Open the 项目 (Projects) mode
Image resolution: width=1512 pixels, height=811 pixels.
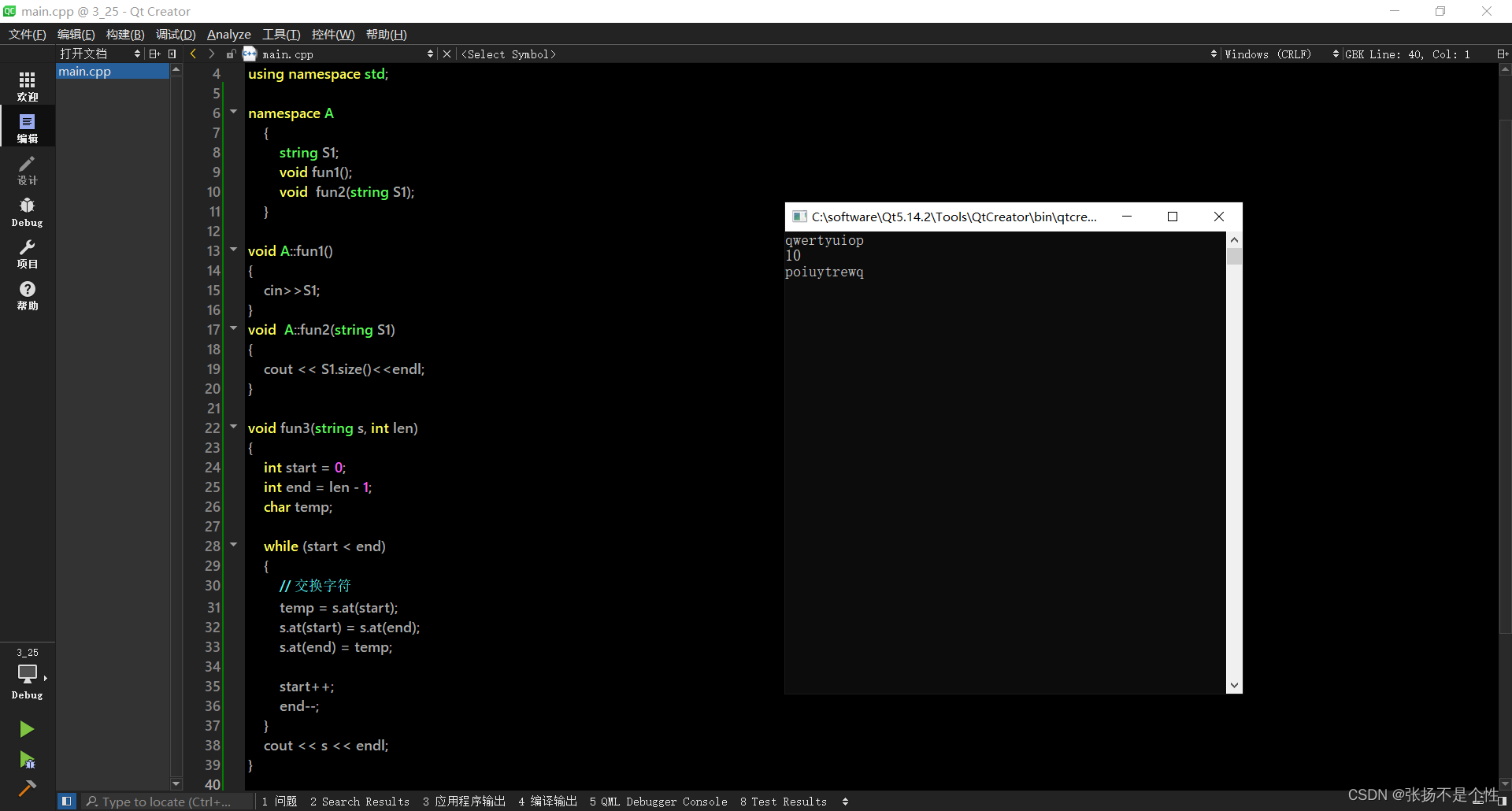(27, 254)
